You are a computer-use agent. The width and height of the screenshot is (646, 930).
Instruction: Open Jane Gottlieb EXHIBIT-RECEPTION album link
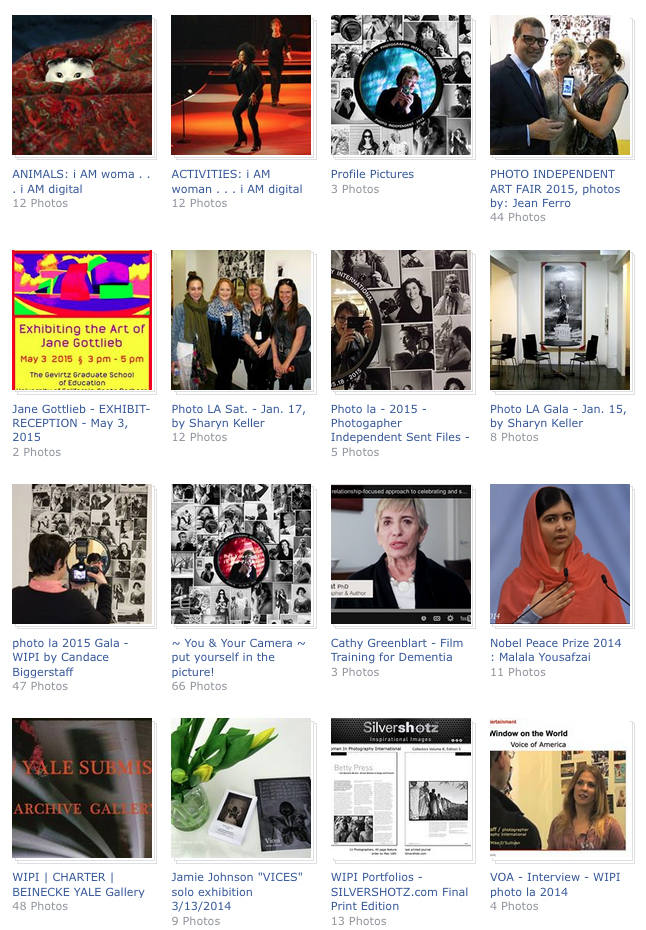pyautogui.click(x=81, y=423)
